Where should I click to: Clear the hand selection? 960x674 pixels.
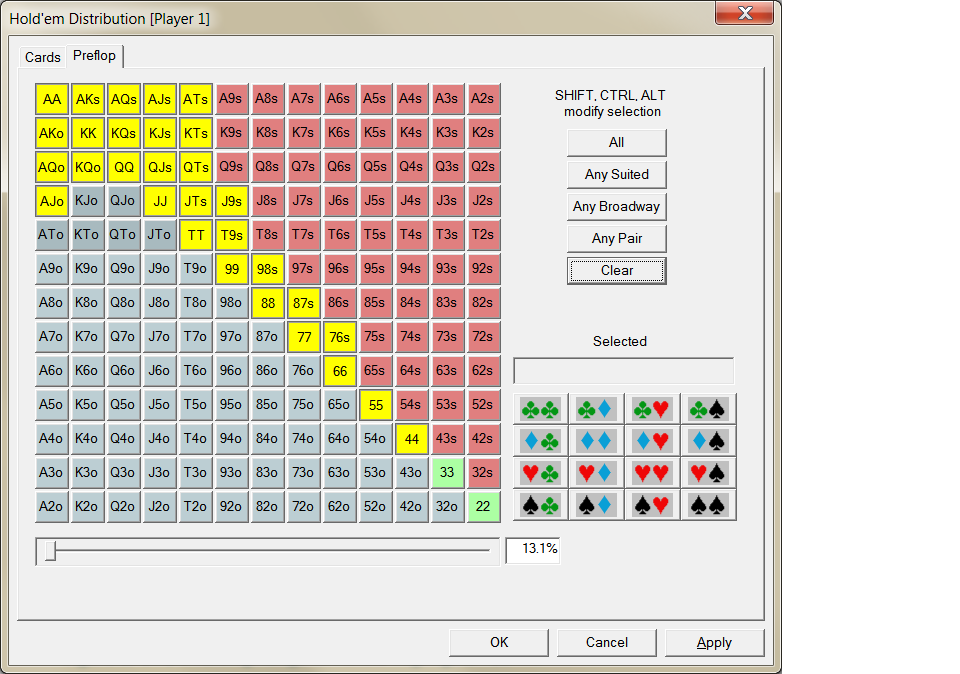(617, 271)
